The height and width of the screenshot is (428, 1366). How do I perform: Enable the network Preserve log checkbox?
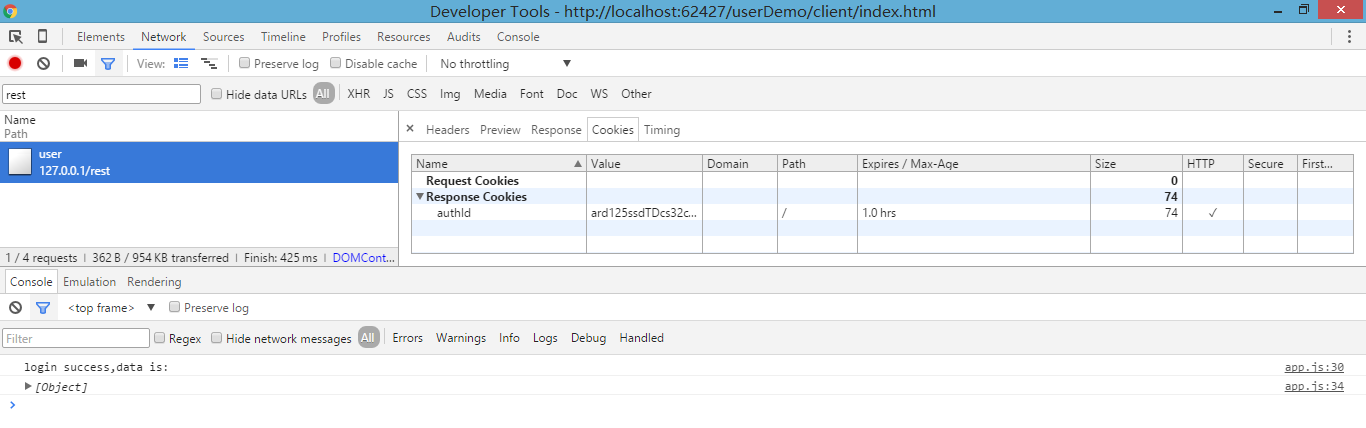tap(245, 63)
